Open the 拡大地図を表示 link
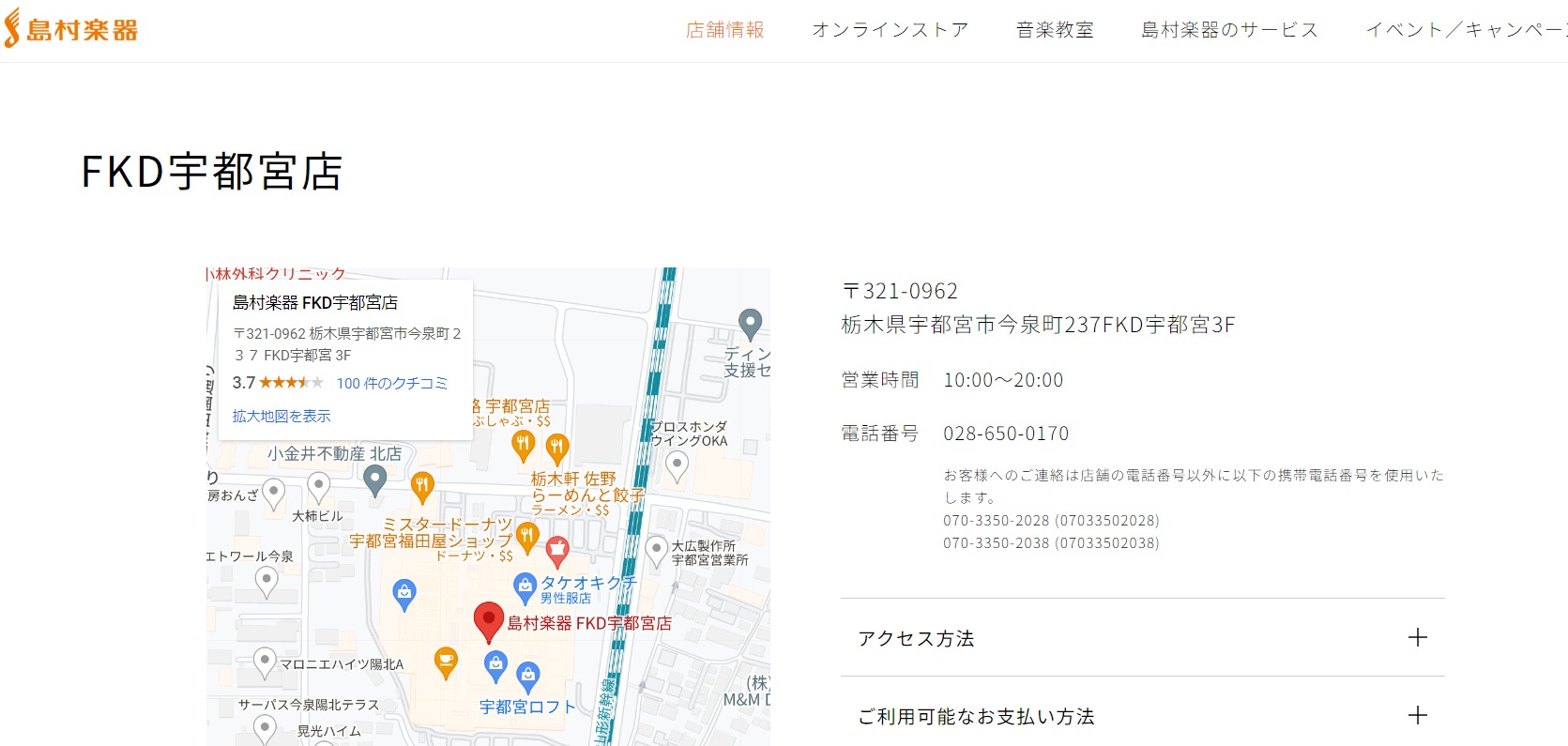The width and height of the screenshot is (1568, 746). coord(282,416)
